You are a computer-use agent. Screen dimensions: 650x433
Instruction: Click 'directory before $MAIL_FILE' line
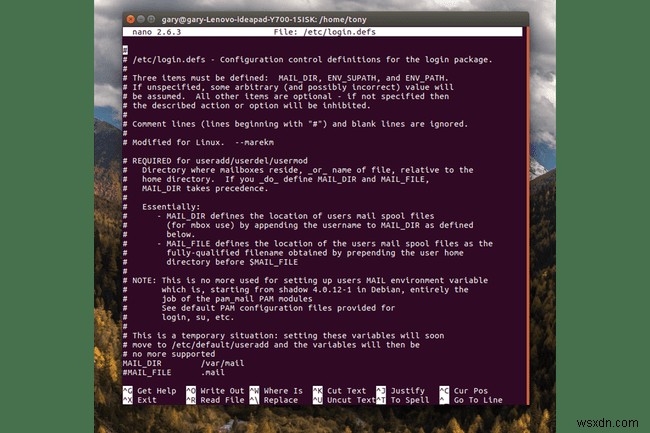coord(210,262)
